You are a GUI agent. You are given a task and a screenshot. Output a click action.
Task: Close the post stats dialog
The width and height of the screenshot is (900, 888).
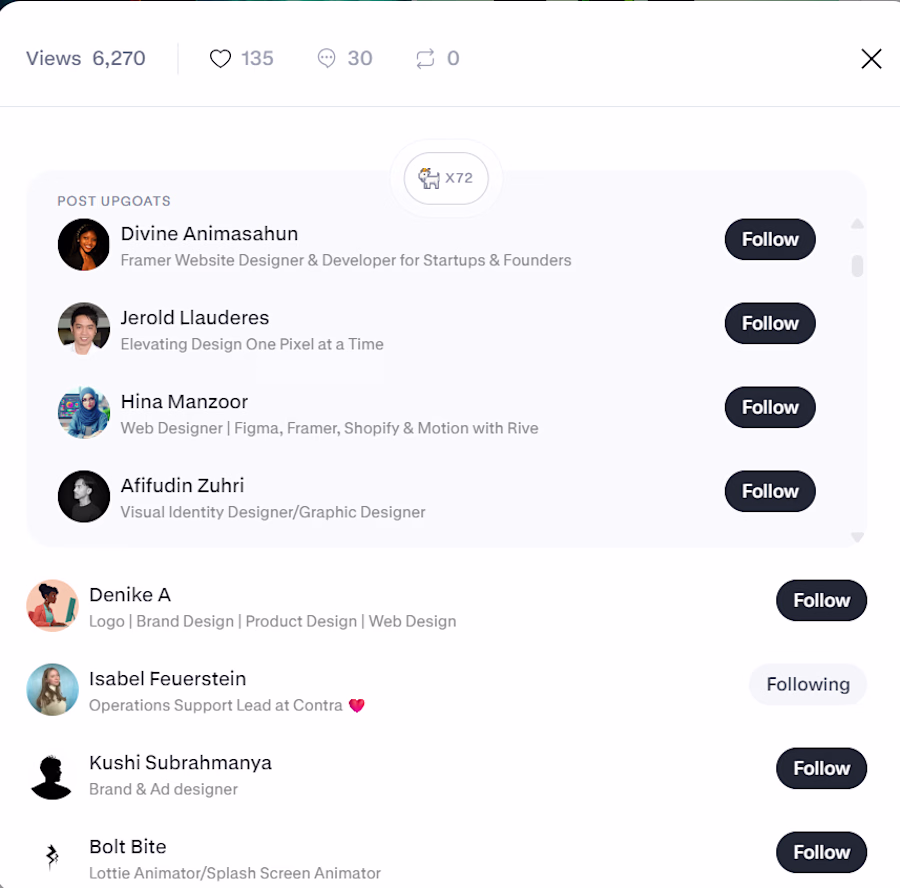871,59
